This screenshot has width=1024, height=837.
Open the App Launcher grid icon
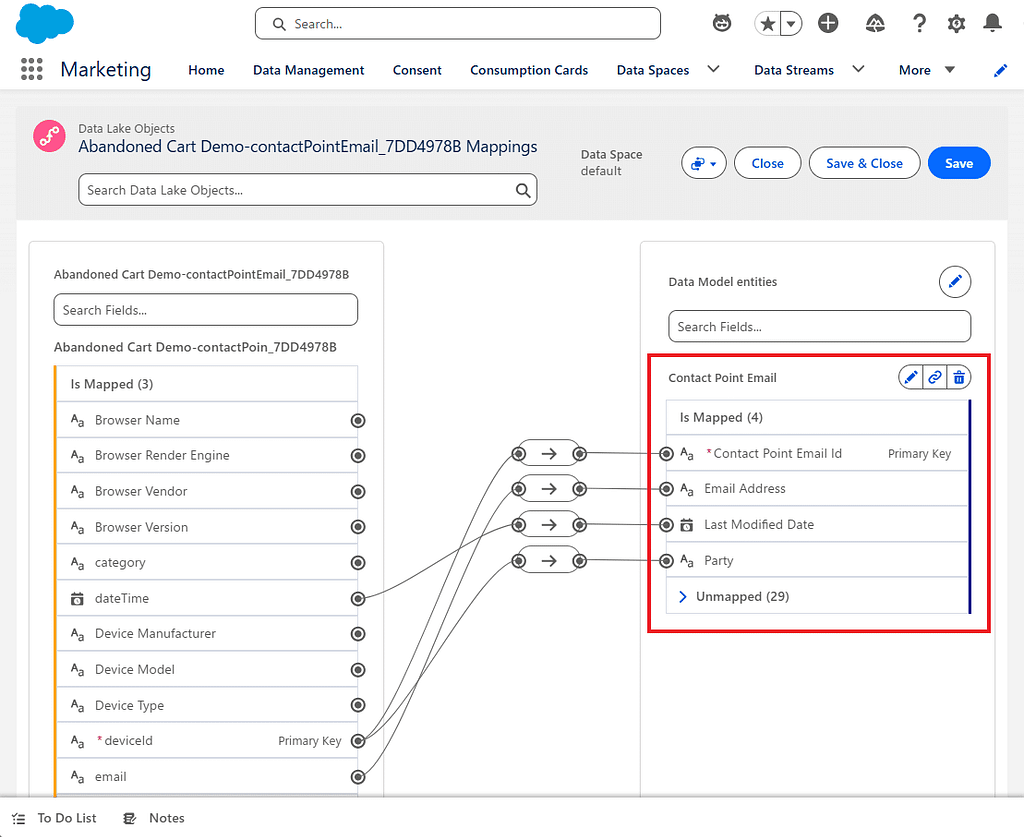pyautogui.click(x=31, y=69)
